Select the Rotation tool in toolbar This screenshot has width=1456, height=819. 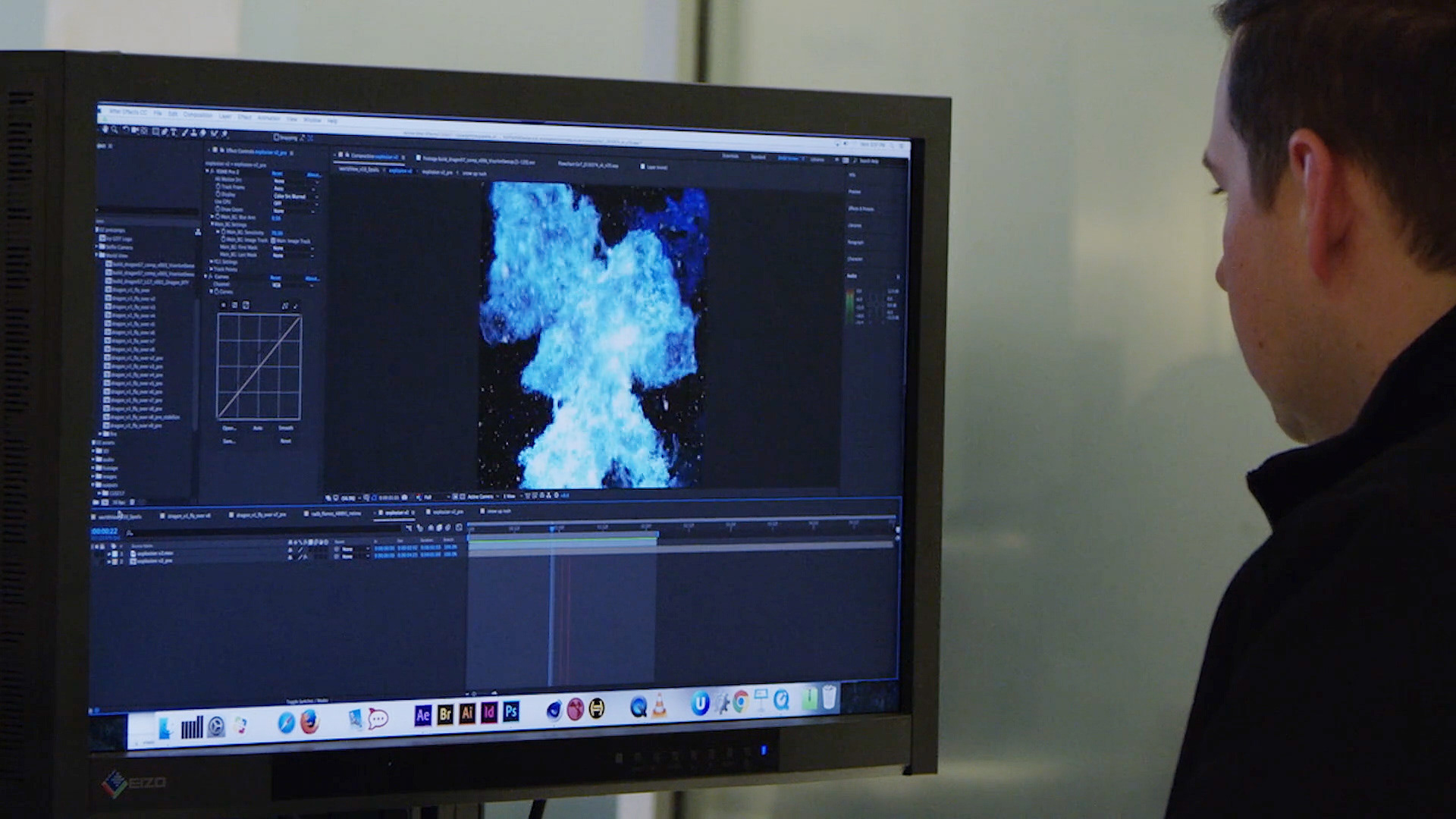[126, 130]
